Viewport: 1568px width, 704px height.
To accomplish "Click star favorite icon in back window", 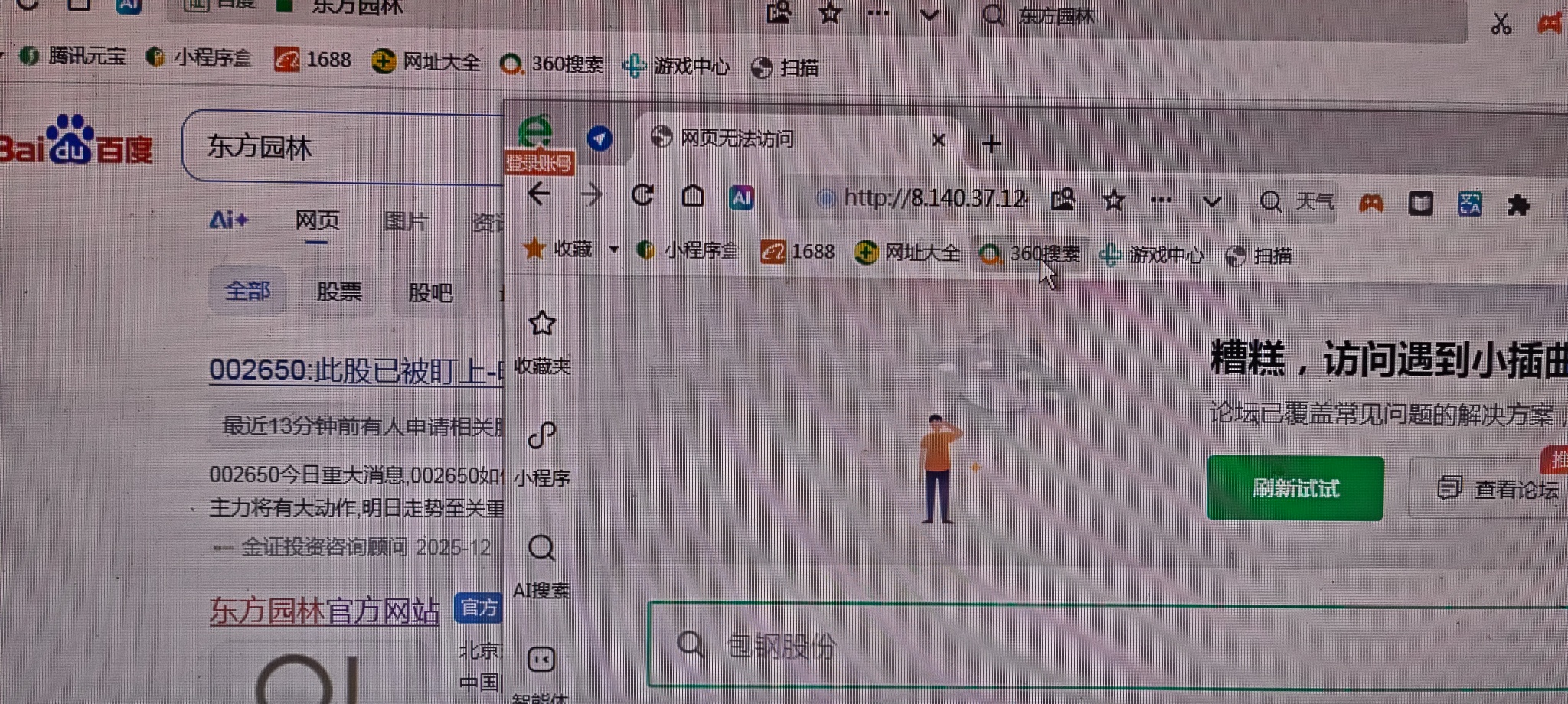I will coord(830,12).
